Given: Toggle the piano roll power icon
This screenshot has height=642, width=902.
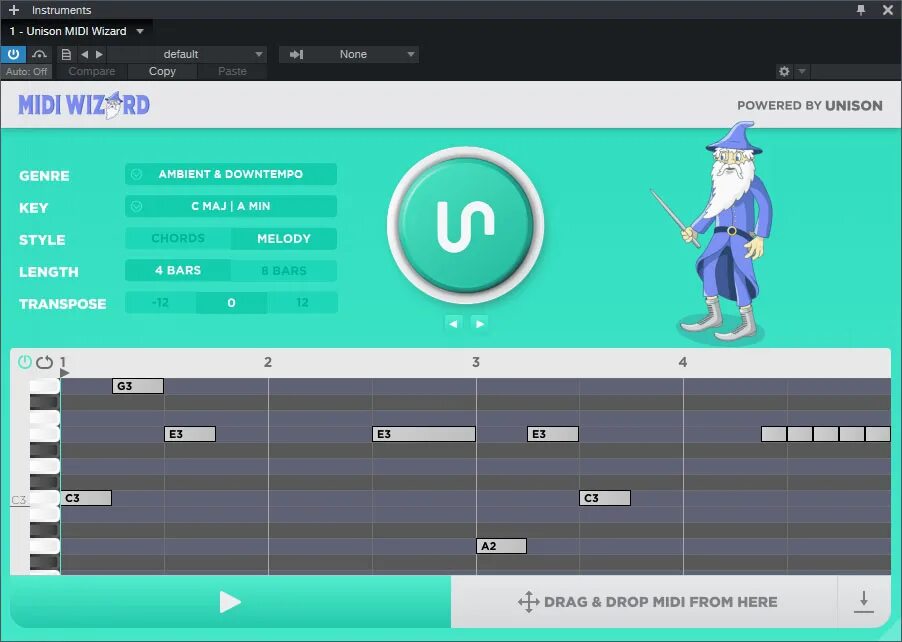Looking at the screenshot, I should 24,362.
